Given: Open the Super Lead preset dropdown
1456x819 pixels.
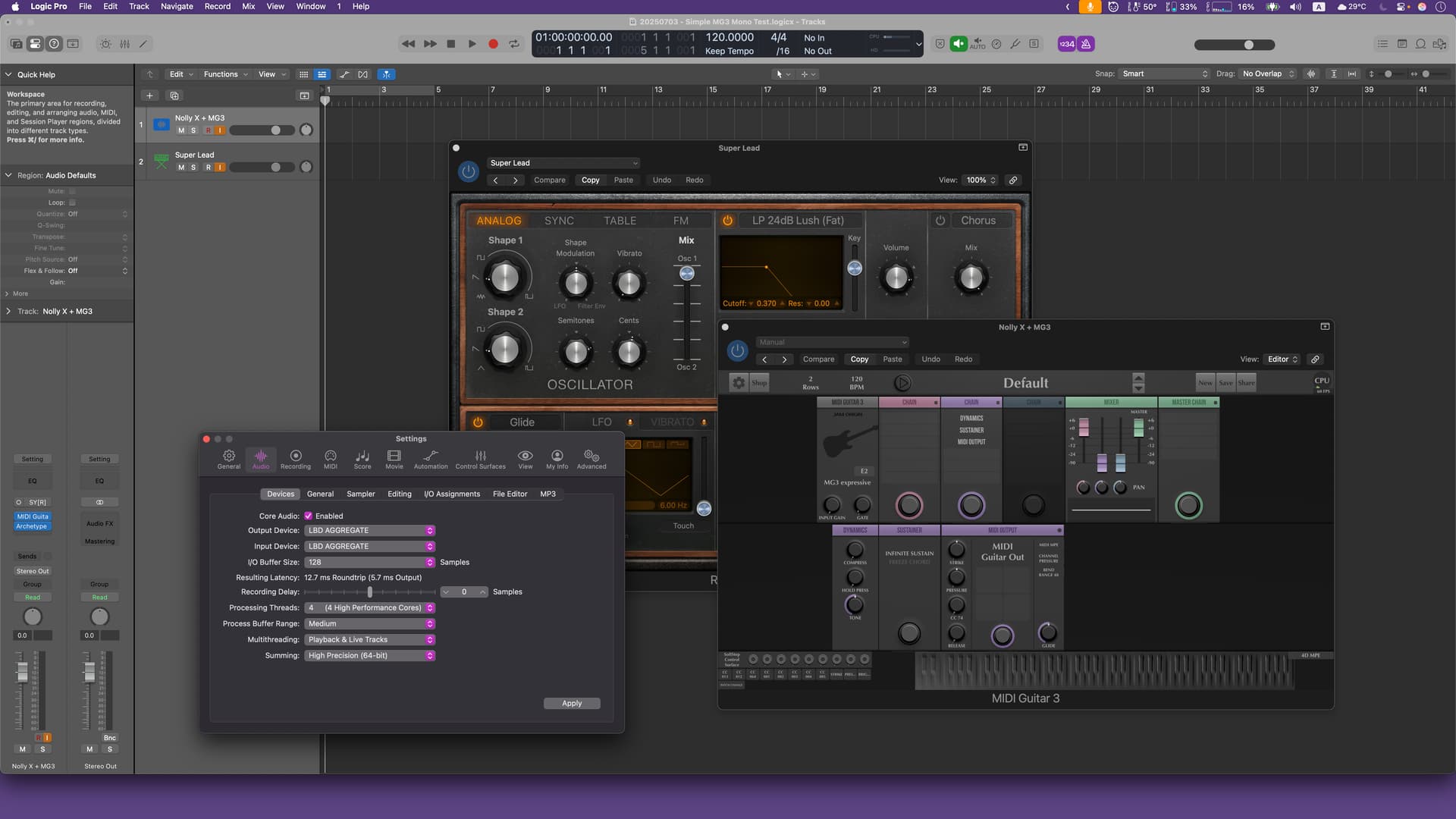Looking at the screenshot, I should tap(563, 163).
